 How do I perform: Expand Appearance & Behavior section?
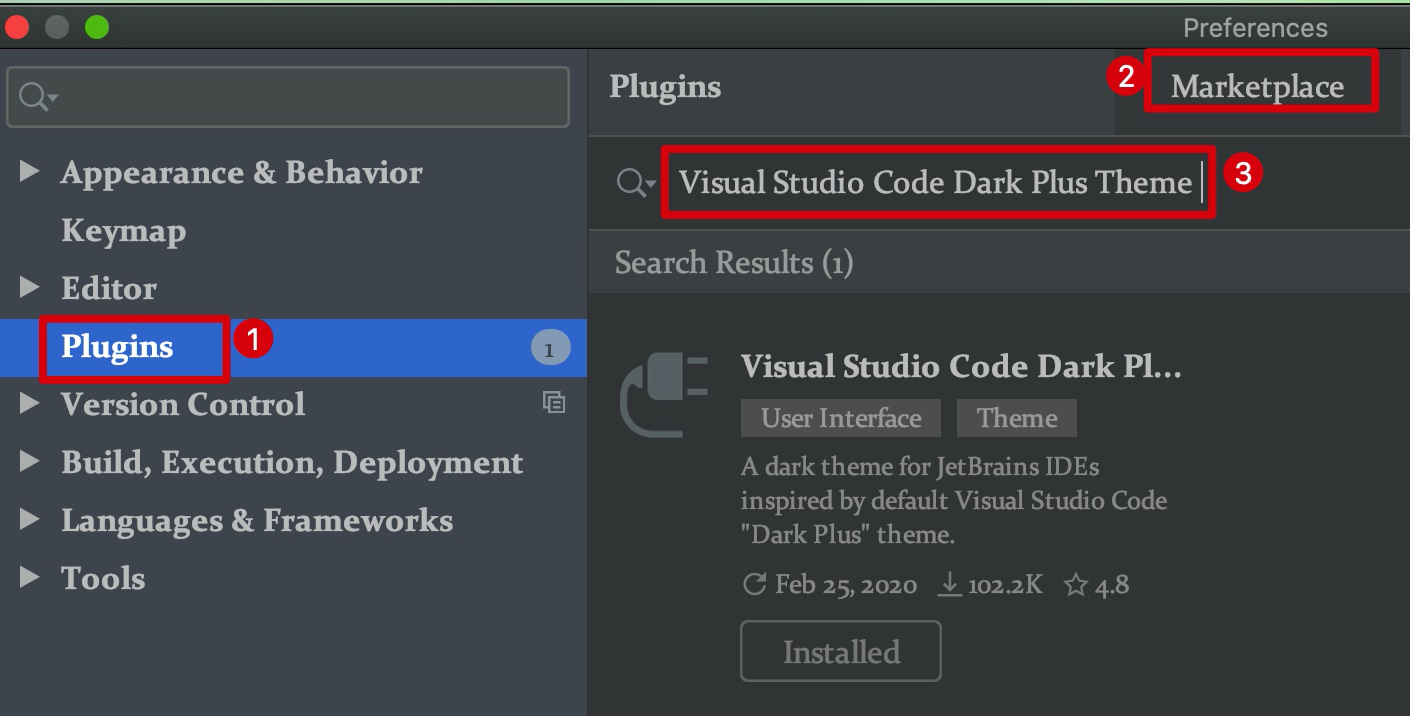(x=30, y=172)
